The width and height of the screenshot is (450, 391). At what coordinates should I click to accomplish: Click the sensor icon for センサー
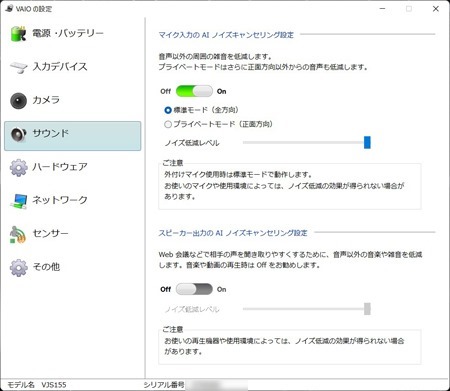(18, 235)
